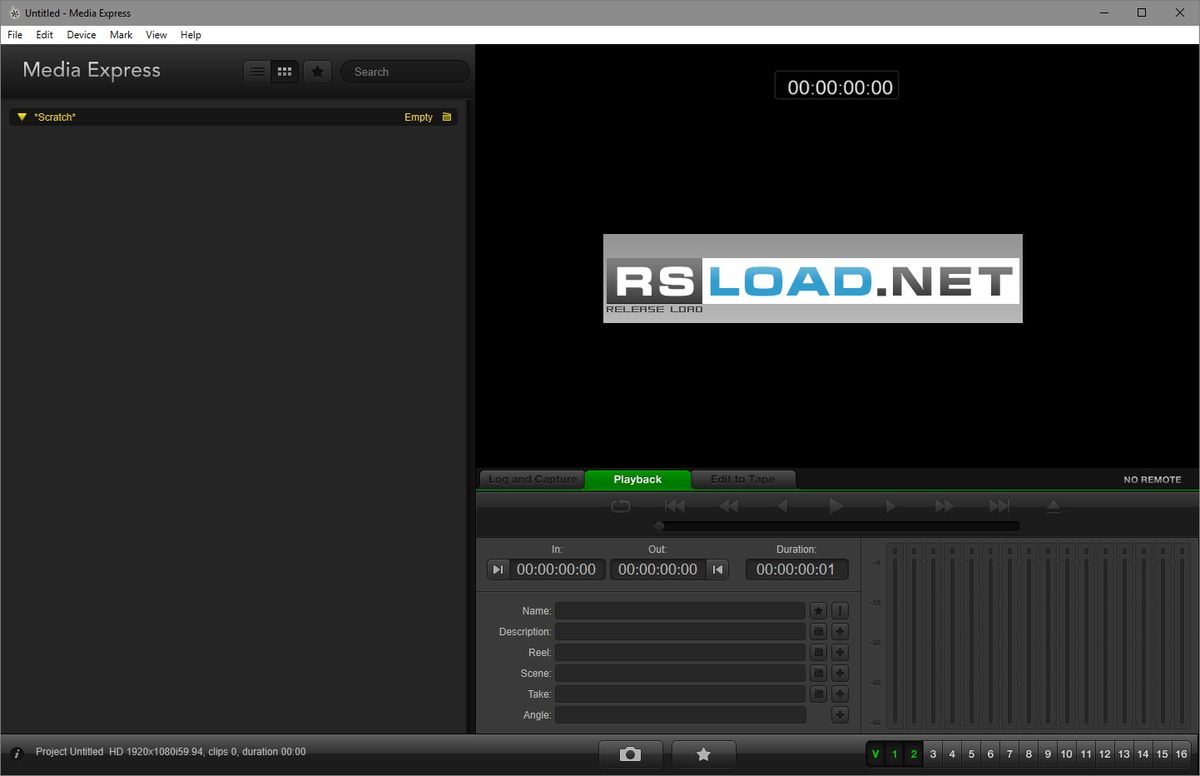
Task: Collapse the Scratch bin
Action: coord(21,117)
